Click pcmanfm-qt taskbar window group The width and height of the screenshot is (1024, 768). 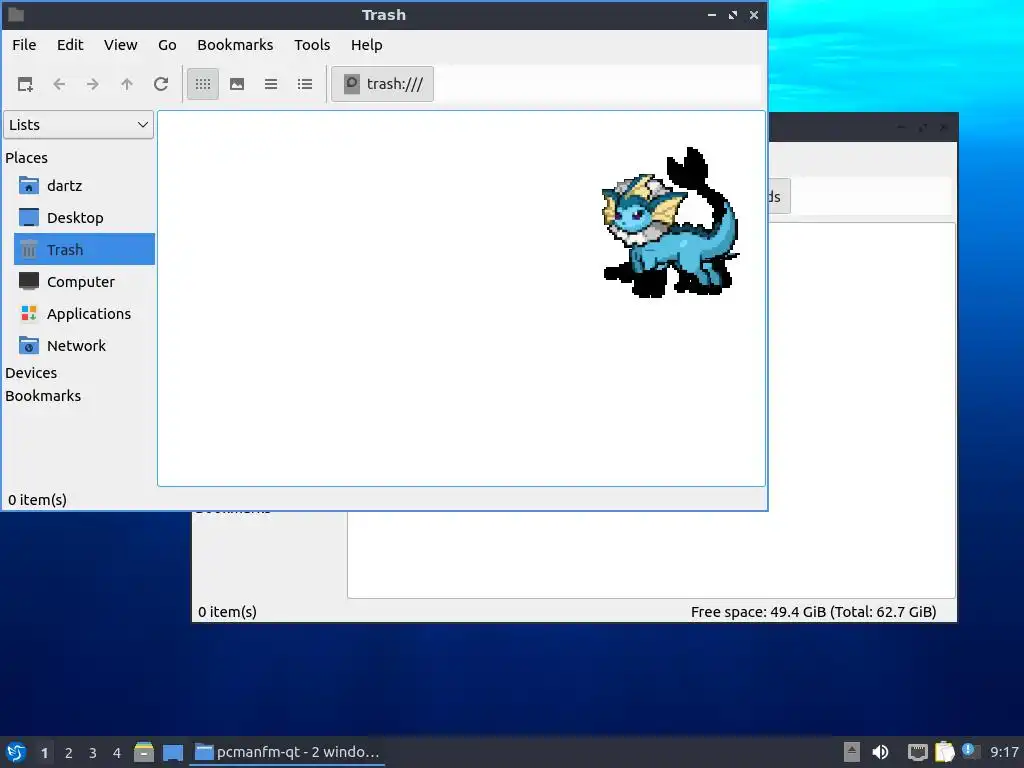(x=287, y=752)
